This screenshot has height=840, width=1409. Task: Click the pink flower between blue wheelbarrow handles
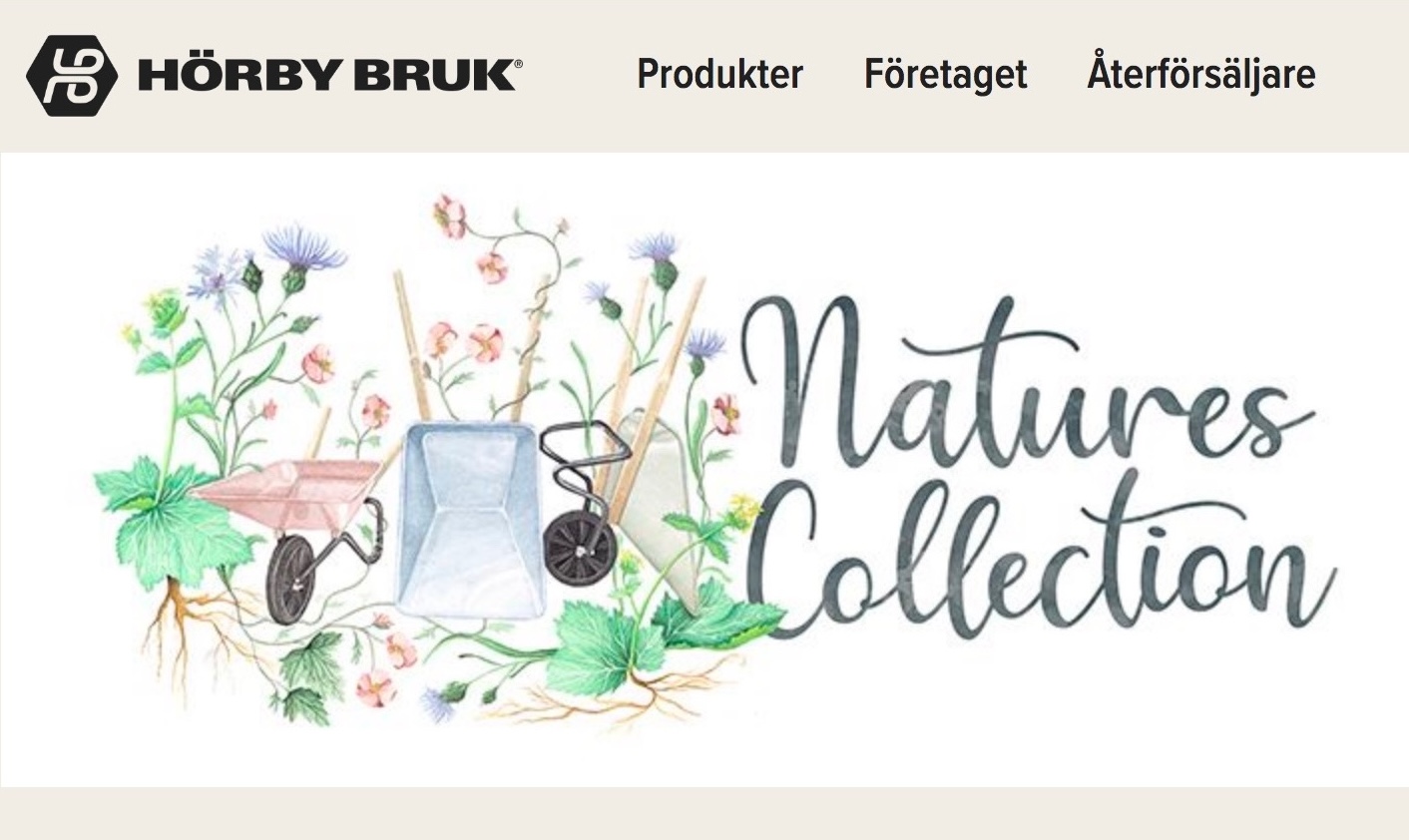pos(484,342)
